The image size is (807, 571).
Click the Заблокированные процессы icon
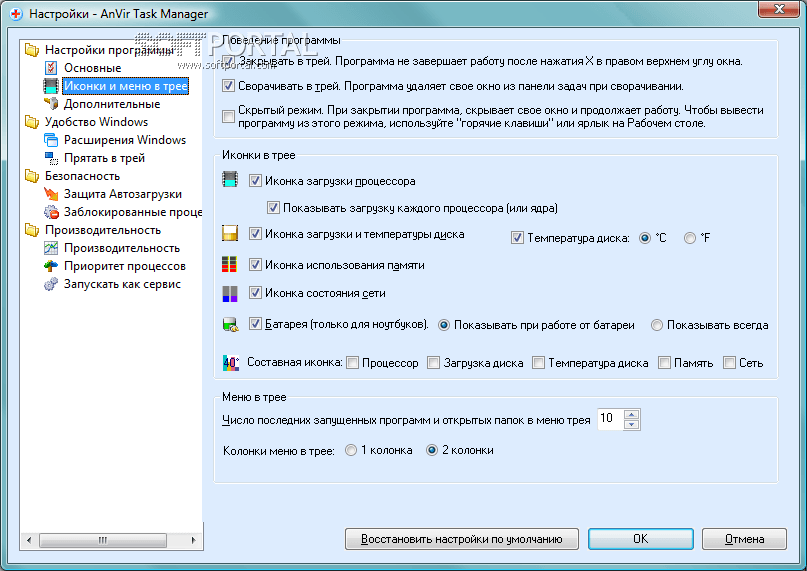tap(51, 212)
